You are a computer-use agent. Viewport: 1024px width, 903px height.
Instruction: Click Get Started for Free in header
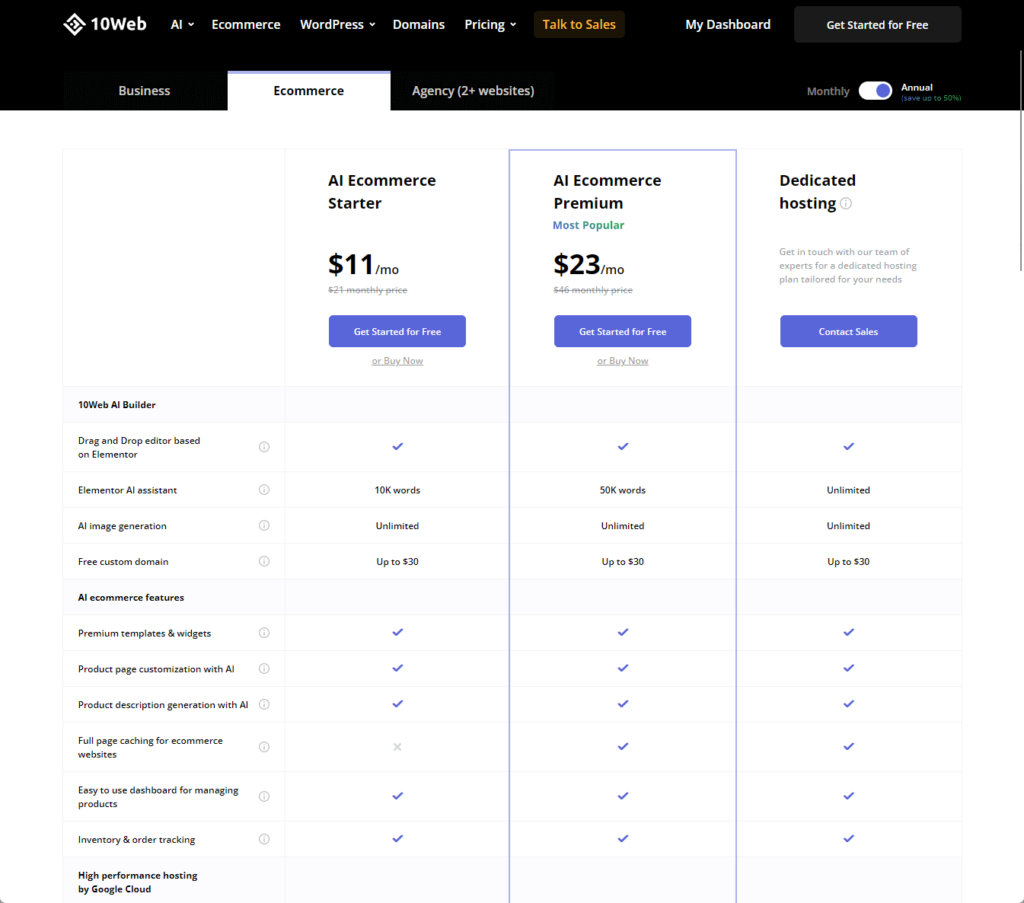[x=877, y=25]
